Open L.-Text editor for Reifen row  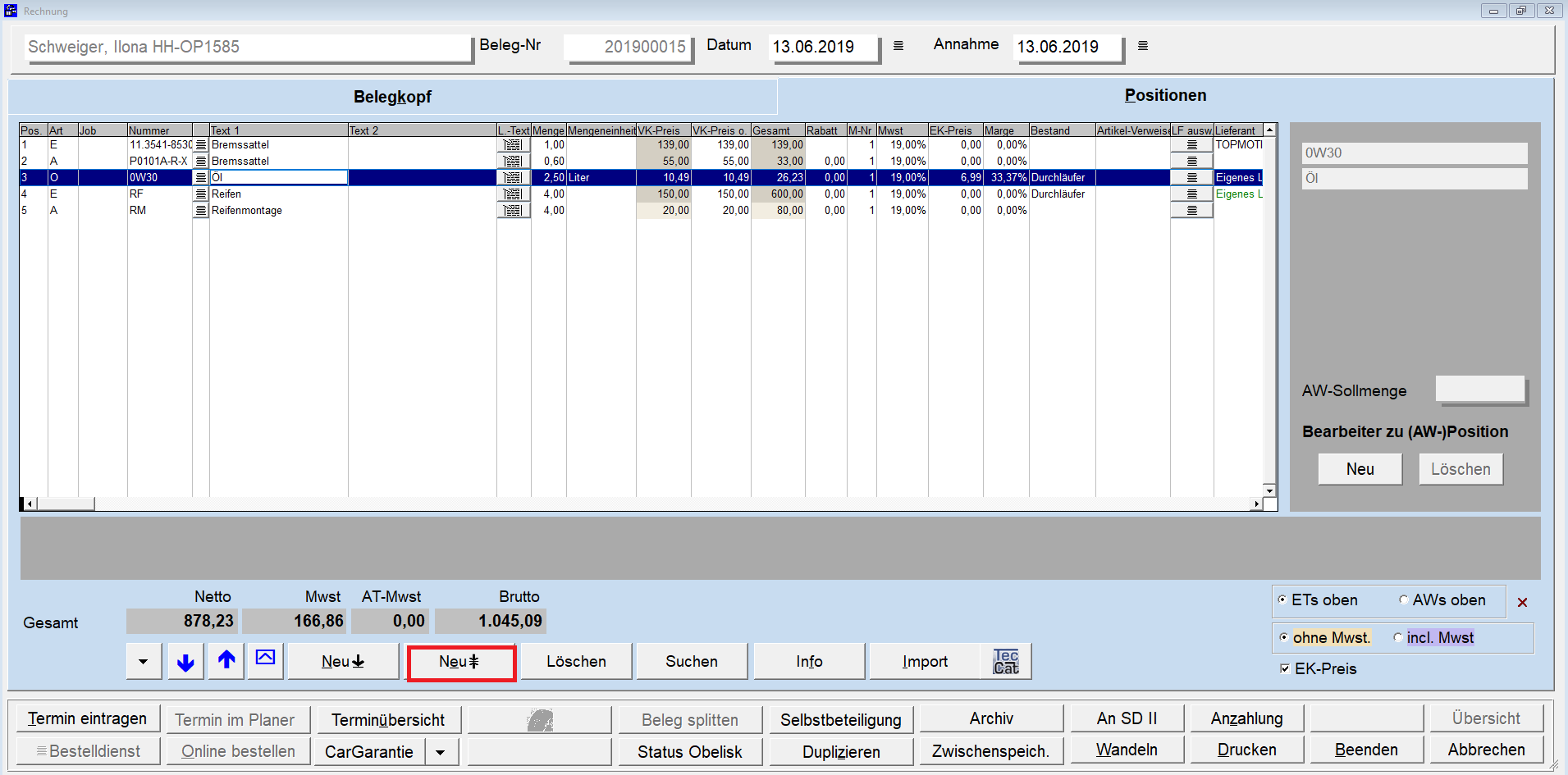(514, 194)
